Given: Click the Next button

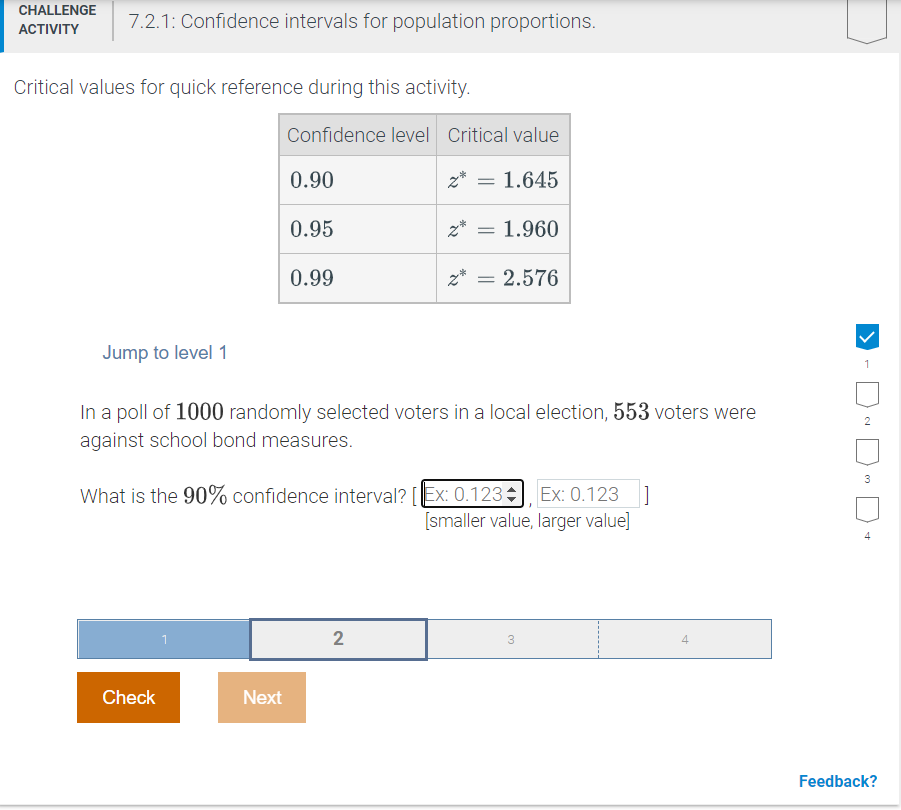Looking at the screenshot, I should pos(261,697).
